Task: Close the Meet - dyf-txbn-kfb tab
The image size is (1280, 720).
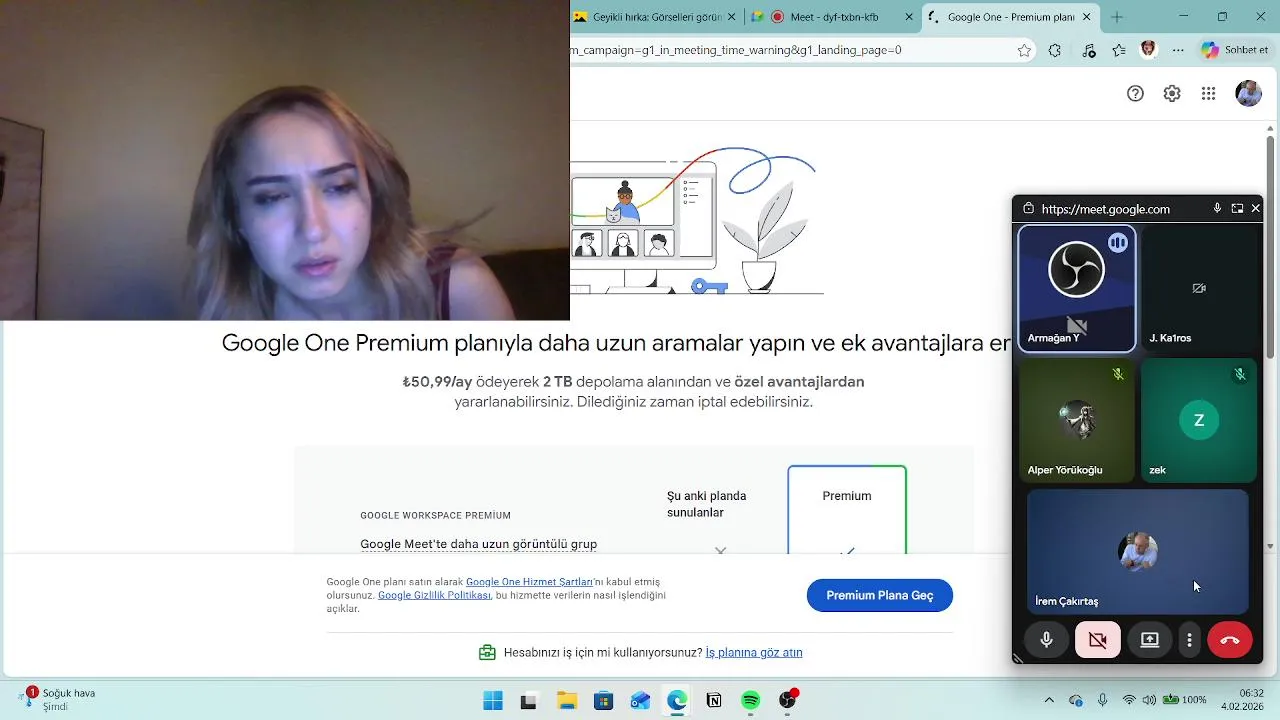Action: [x=908, y=17]
